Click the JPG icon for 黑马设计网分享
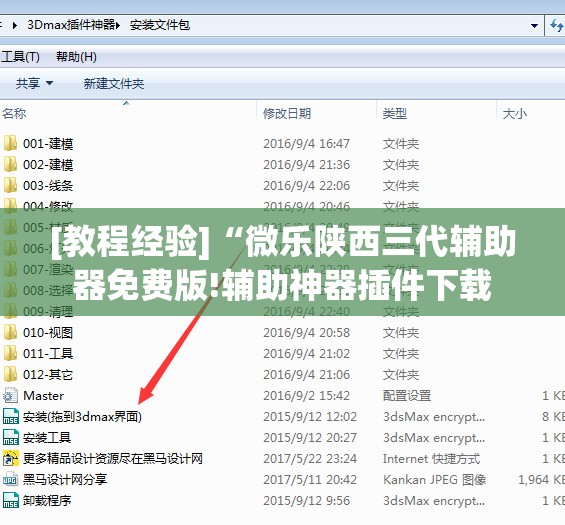 [x=10, y=479]
